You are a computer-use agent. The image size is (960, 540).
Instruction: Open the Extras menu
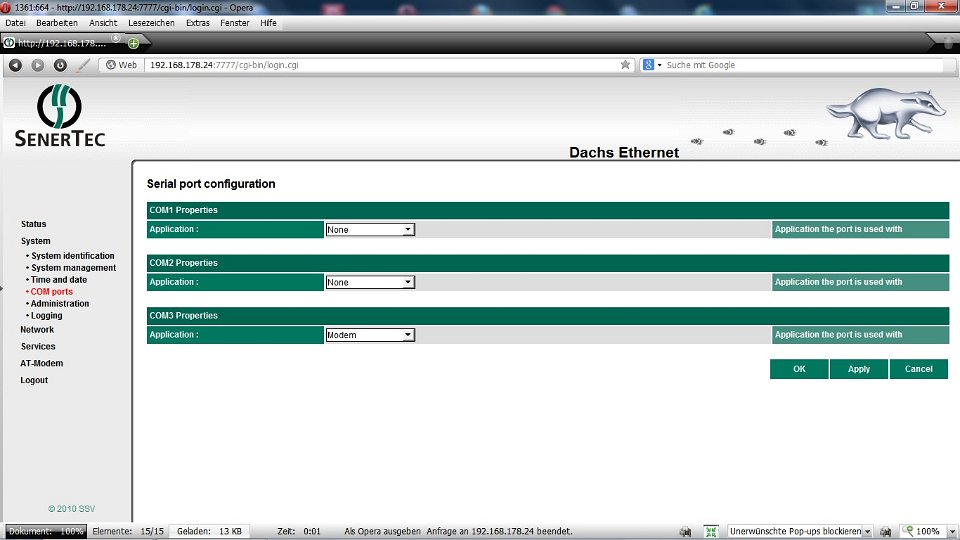pyautogui.click(x=198, y=22)
